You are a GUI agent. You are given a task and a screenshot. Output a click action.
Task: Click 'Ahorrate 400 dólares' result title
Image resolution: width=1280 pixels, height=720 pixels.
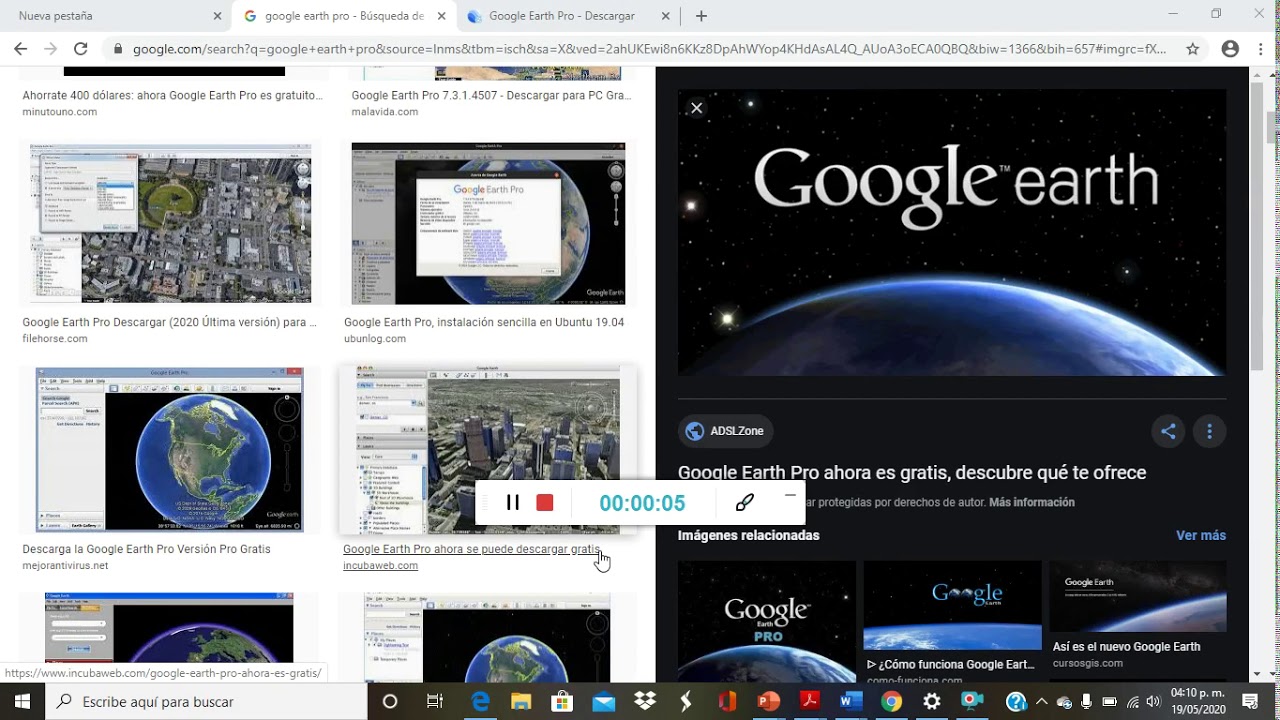click(172, 96)
